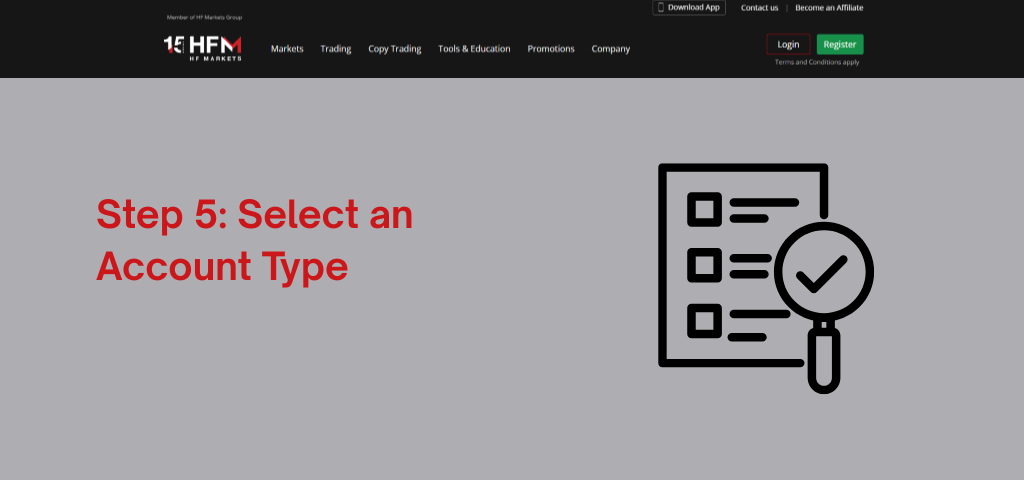This screenshot has width=1024, height=480.
Task: Follow the Become an Affiliate link
Action: 829,8
